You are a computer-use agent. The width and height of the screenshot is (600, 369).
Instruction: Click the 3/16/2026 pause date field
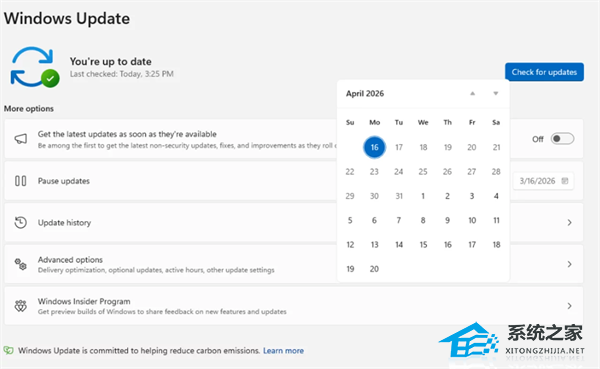[543, 181]
